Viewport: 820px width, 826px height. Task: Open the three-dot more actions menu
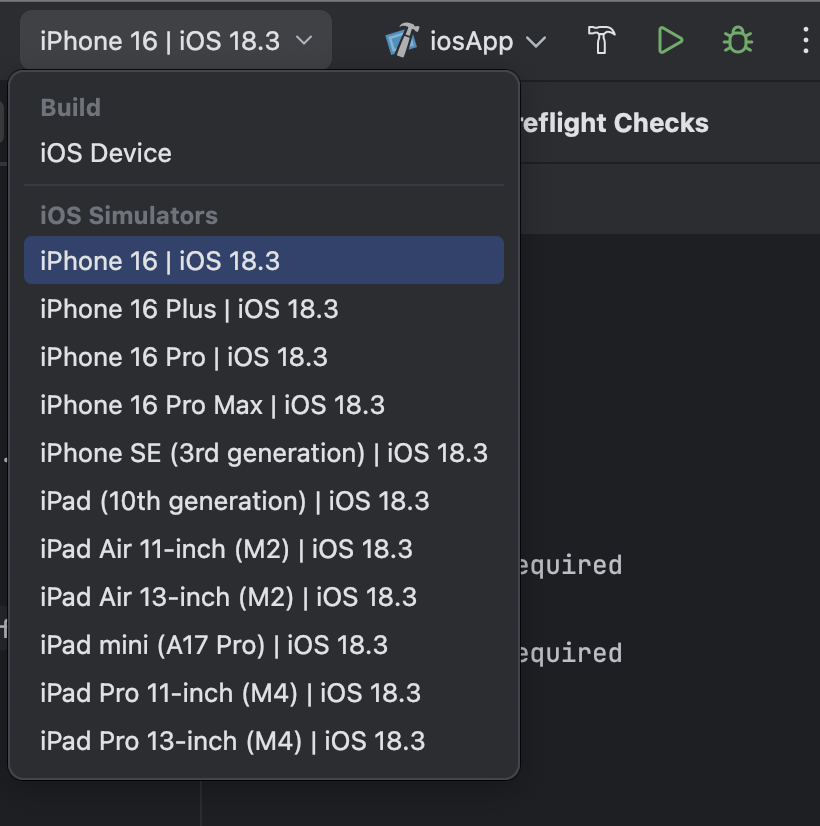click(x=806, y=41)
